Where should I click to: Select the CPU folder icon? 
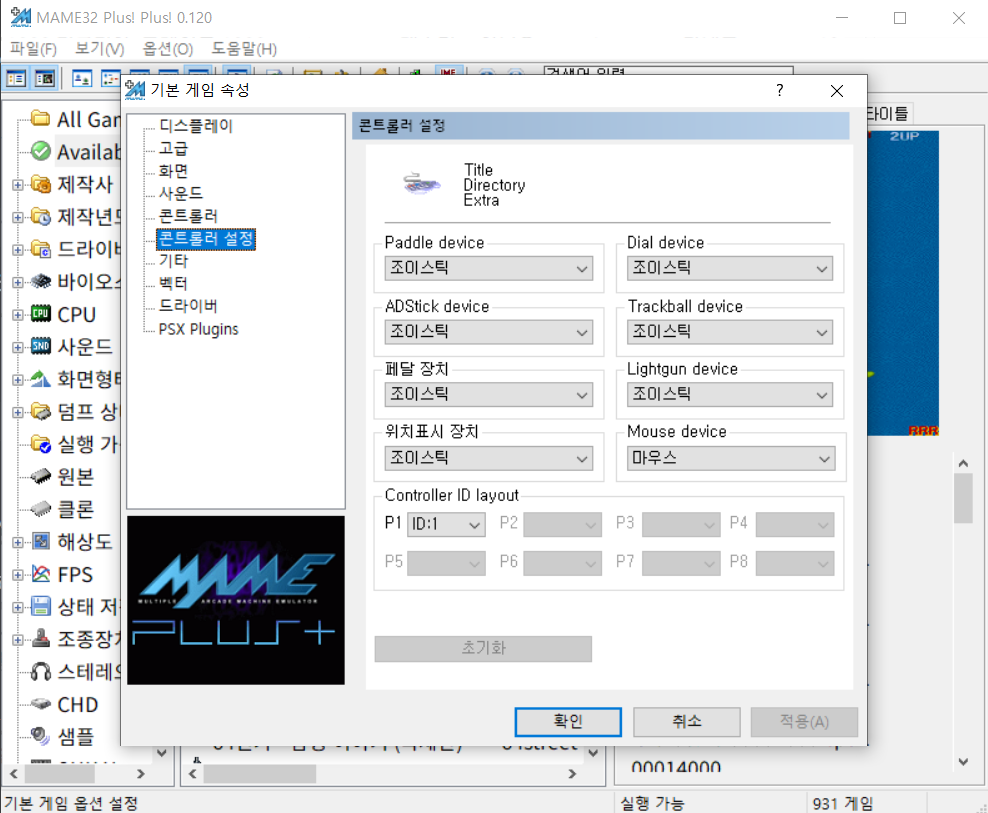[x=41, y=314]
